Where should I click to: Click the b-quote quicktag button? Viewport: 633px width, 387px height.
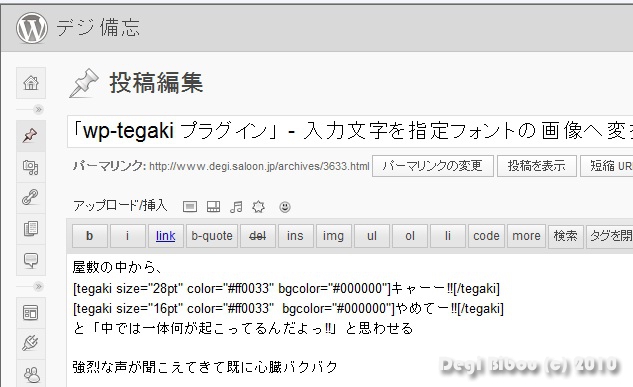[212, 236]
